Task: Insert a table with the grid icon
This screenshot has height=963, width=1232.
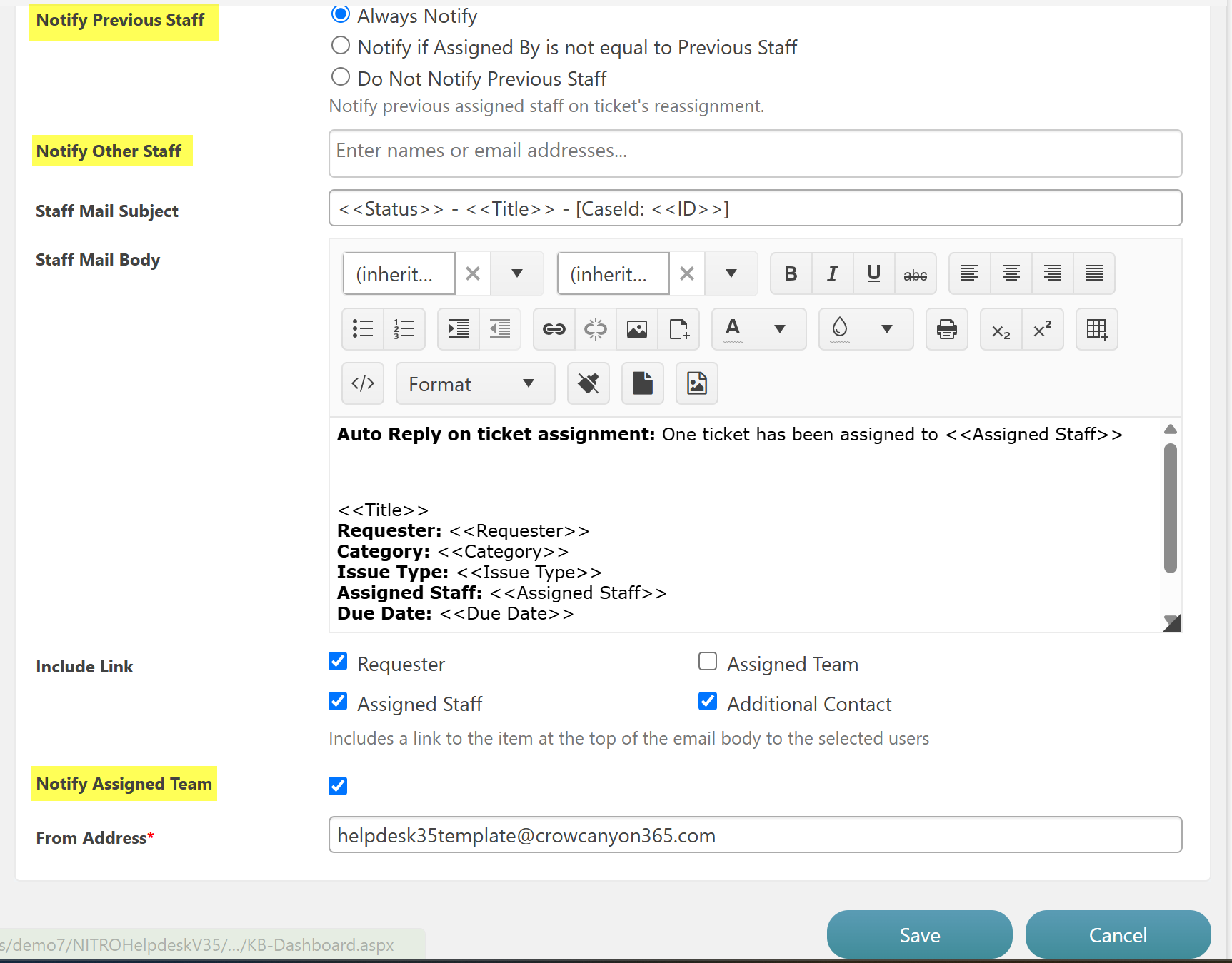Action: click(x=1096, y=329)
